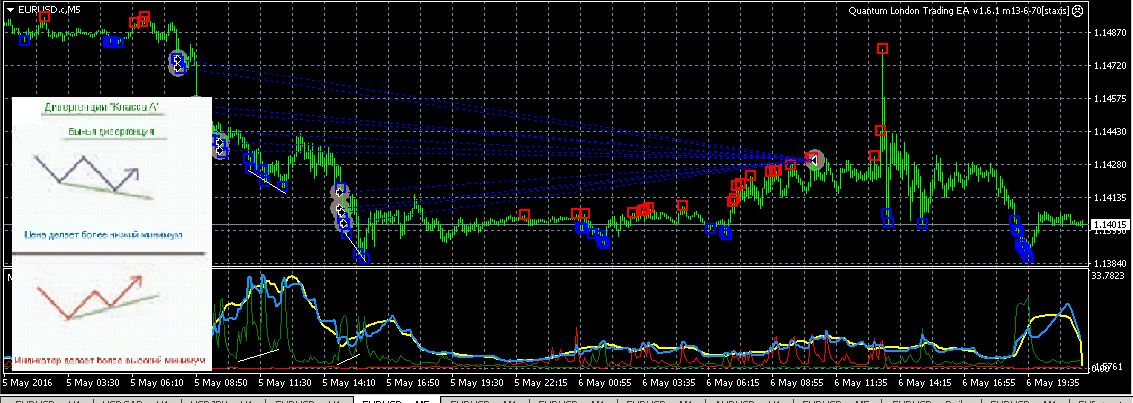Click the 'Дивергенции Класса А' title text
The image size is (1133, 403).
coord(101,108)
